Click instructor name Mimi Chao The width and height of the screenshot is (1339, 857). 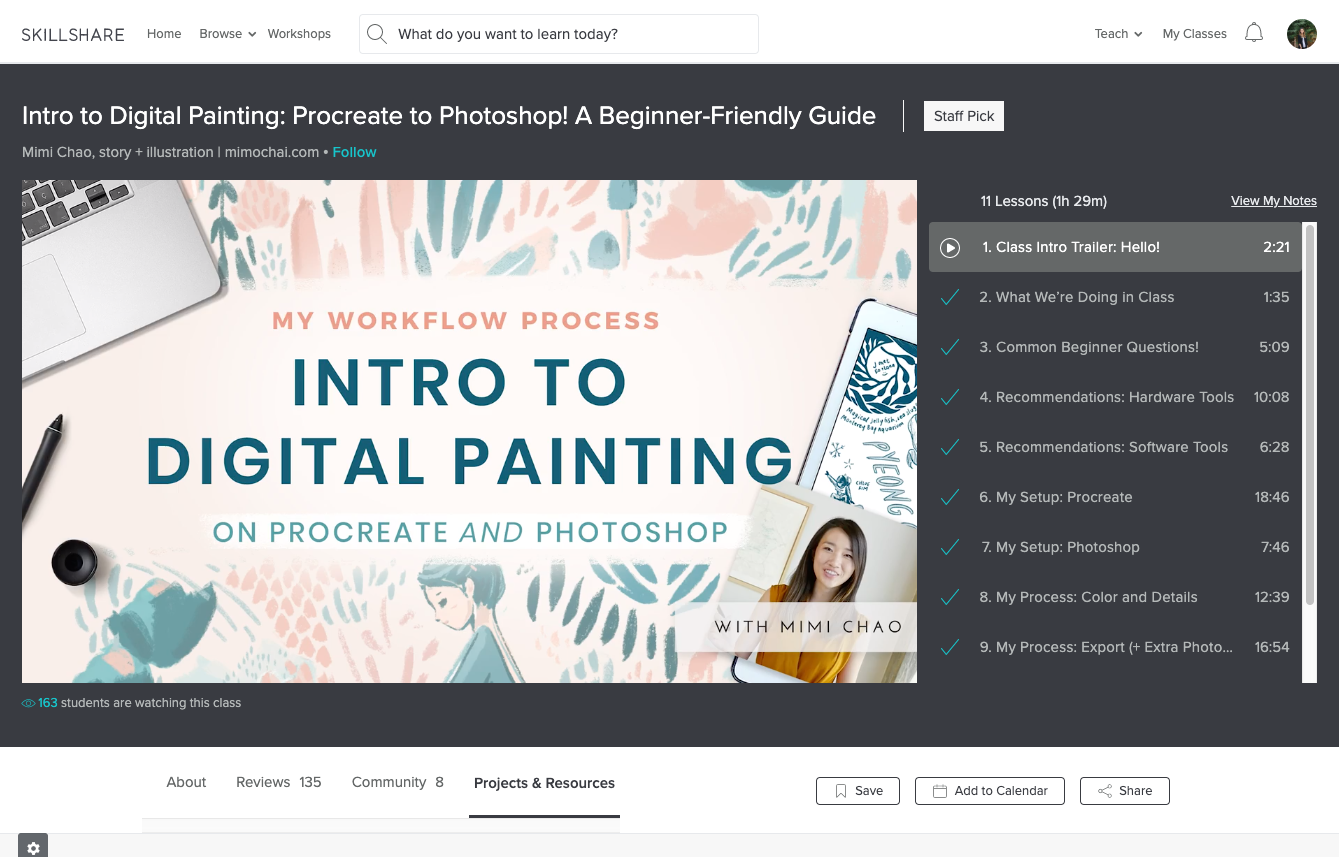[x=170, y=152]
